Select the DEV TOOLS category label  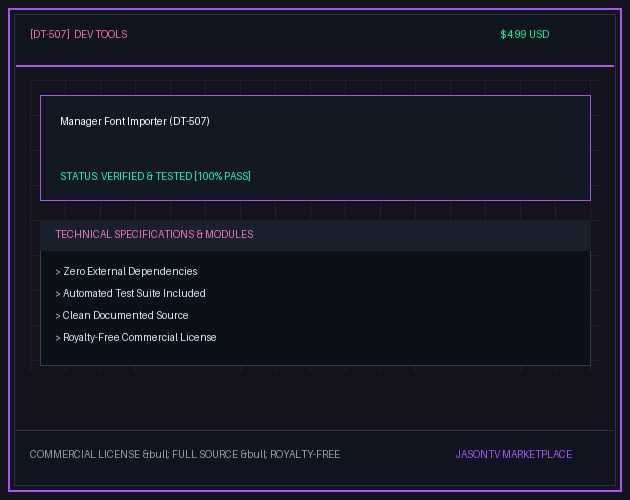click(x=101, y=34)
